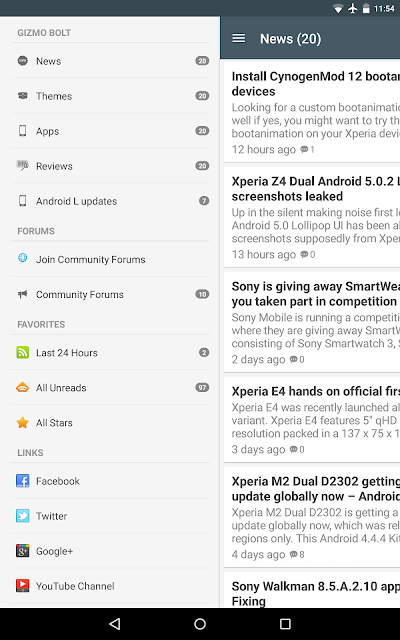Click the comment bubble on the CynogenMod article
This screenshot has width=400, height=640.
click(x=304, y=149)
